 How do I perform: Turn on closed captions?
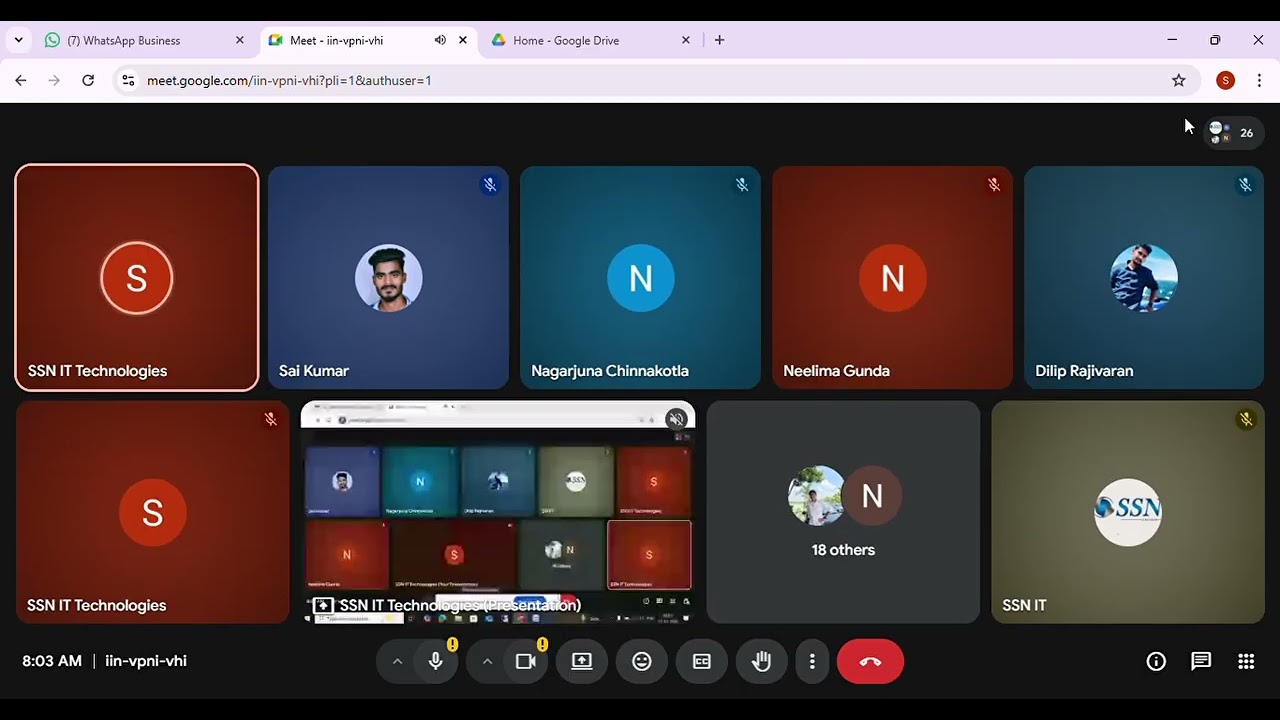pos(702,661)
